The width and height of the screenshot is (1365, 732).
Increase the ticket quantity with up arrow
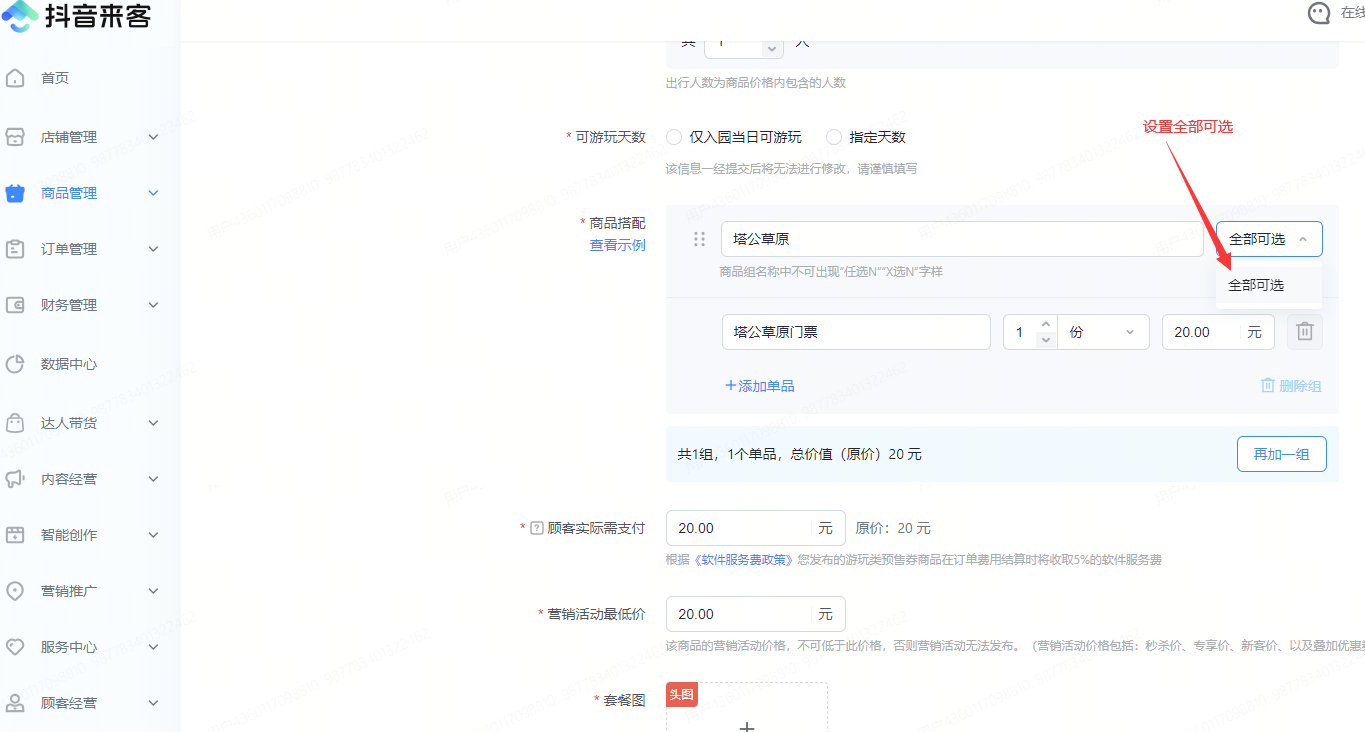point(1045,324)
